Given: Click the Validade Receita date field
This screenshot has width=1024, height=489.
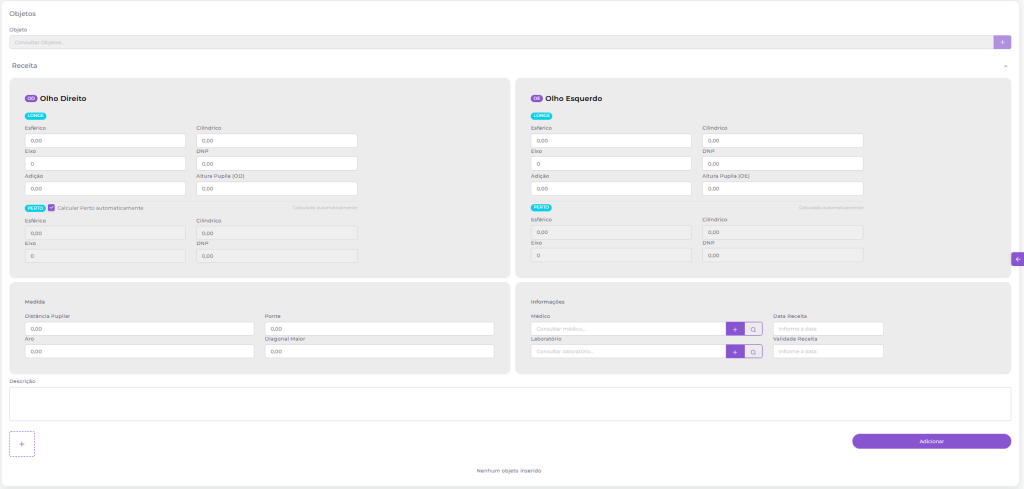Looking at the screenshot, I should click(x=827, y=351).
